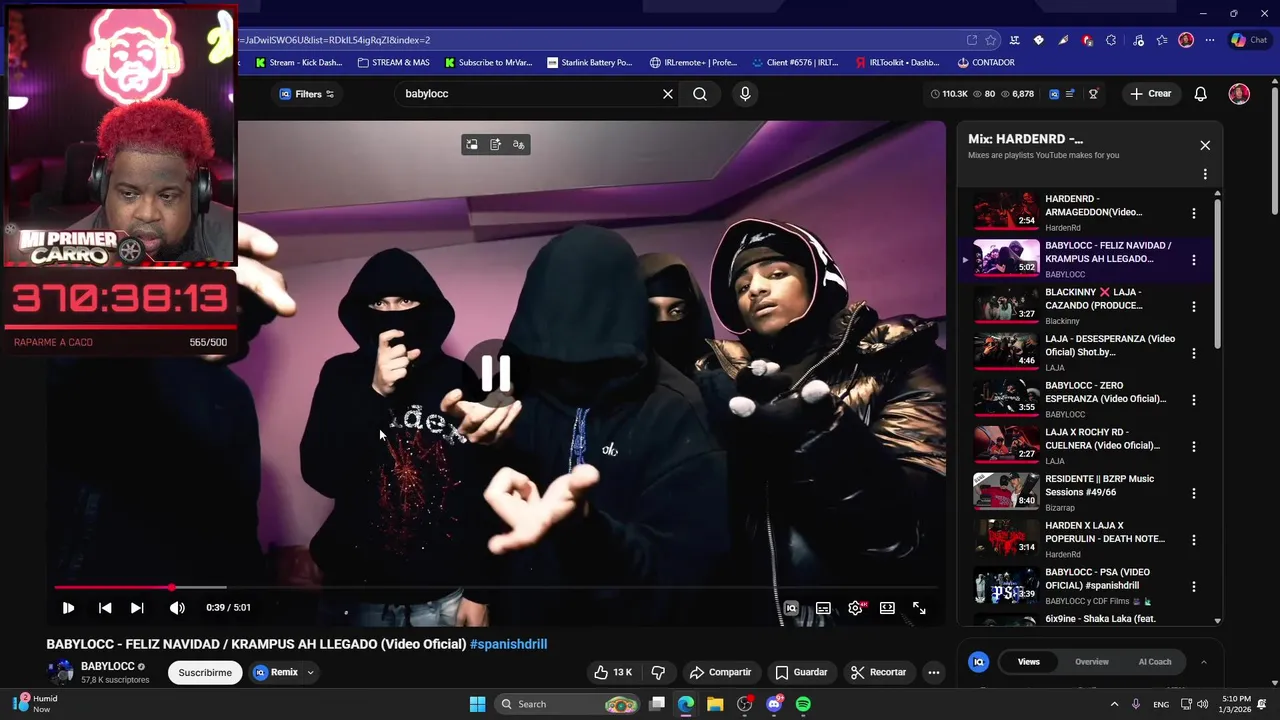Open options for RESIDENTE BZRP Sessions

point(1193,493)
